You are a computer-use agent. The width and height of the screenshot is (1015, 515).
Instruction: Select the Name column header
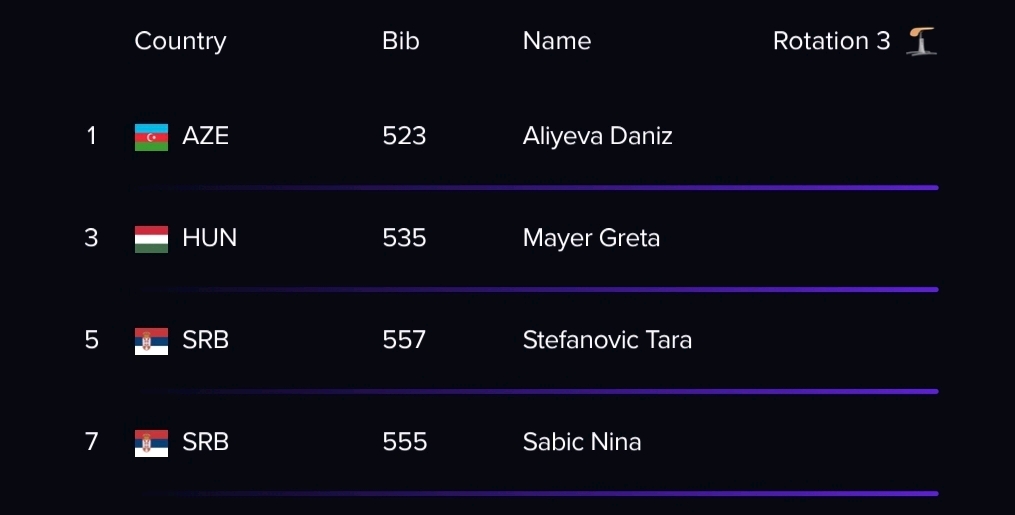click(557, 41)
